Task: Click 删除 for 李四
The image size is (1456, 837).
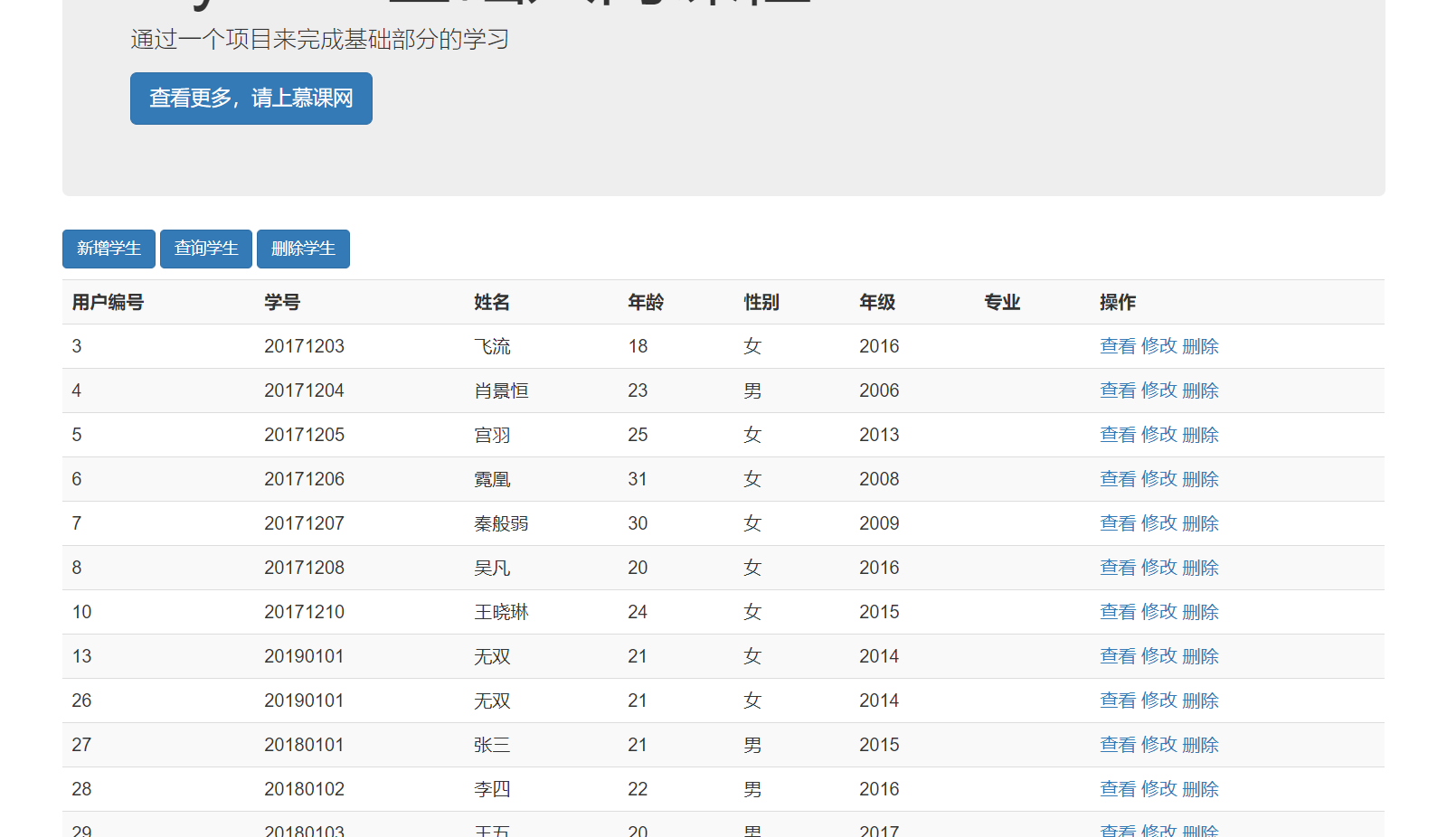Action: click(1201, 789)
